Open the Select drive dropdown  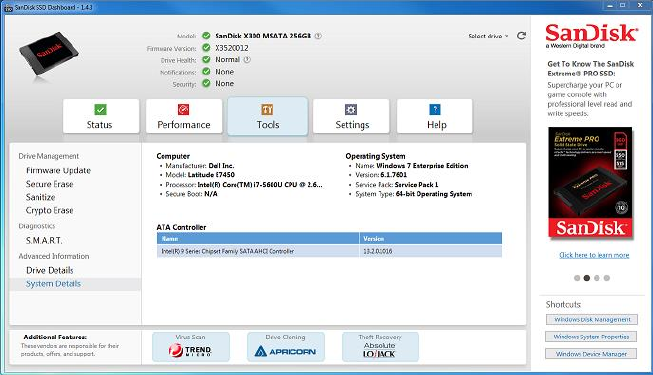coord(488,36)
